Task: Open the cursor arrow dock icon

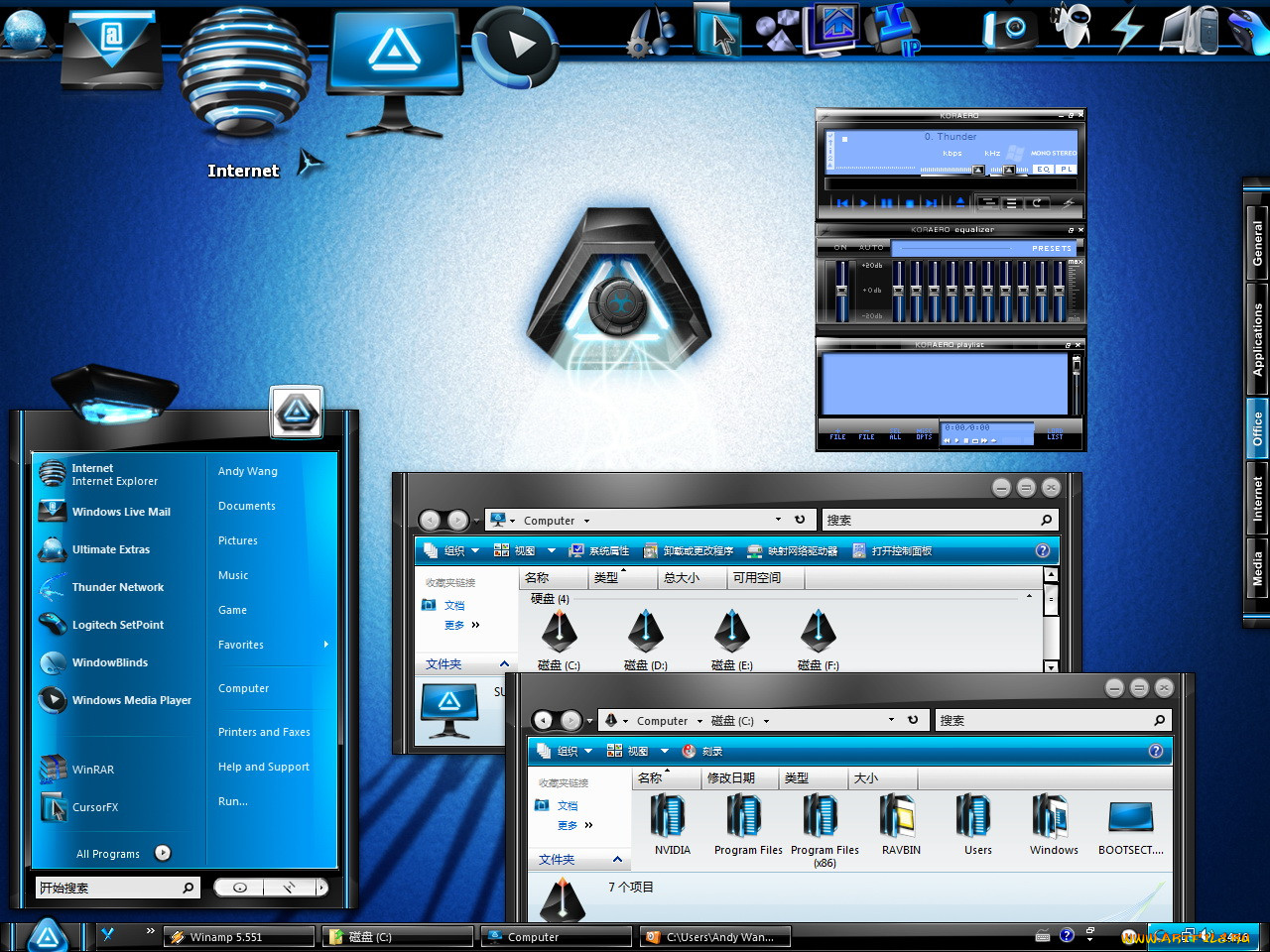Action: click(x=718, y=32)
